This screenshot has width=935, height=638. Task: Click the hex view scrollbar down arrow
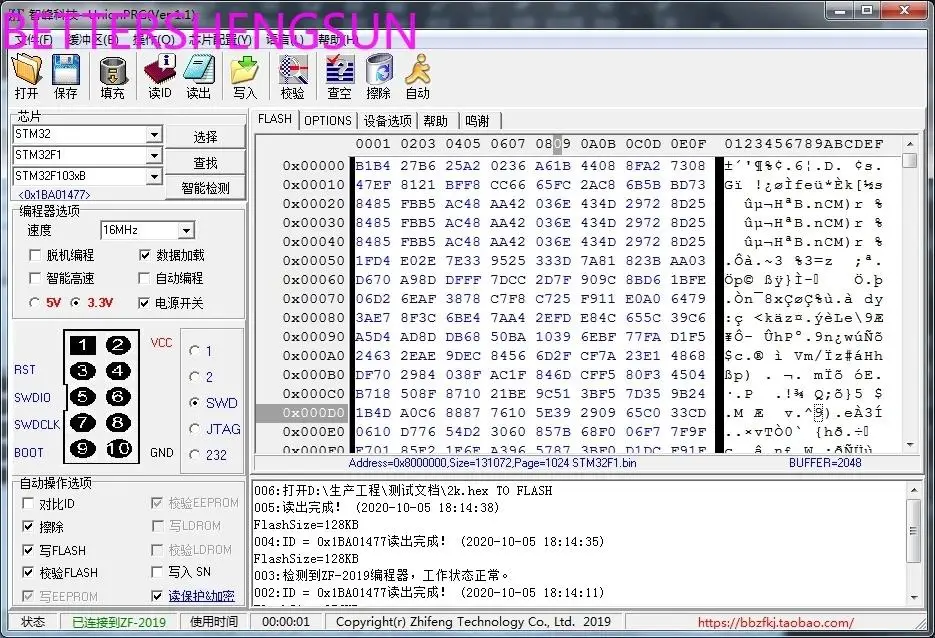pos(910,445)
